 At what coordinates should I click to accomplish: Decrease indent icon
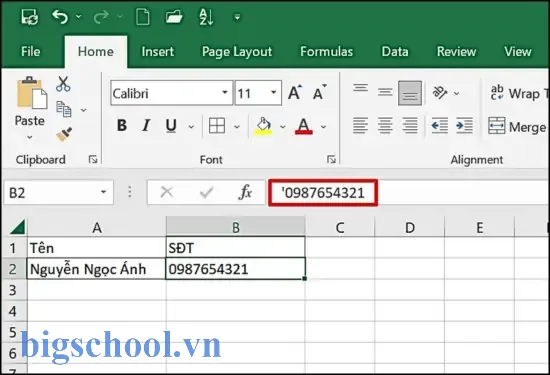pos(440,126)
